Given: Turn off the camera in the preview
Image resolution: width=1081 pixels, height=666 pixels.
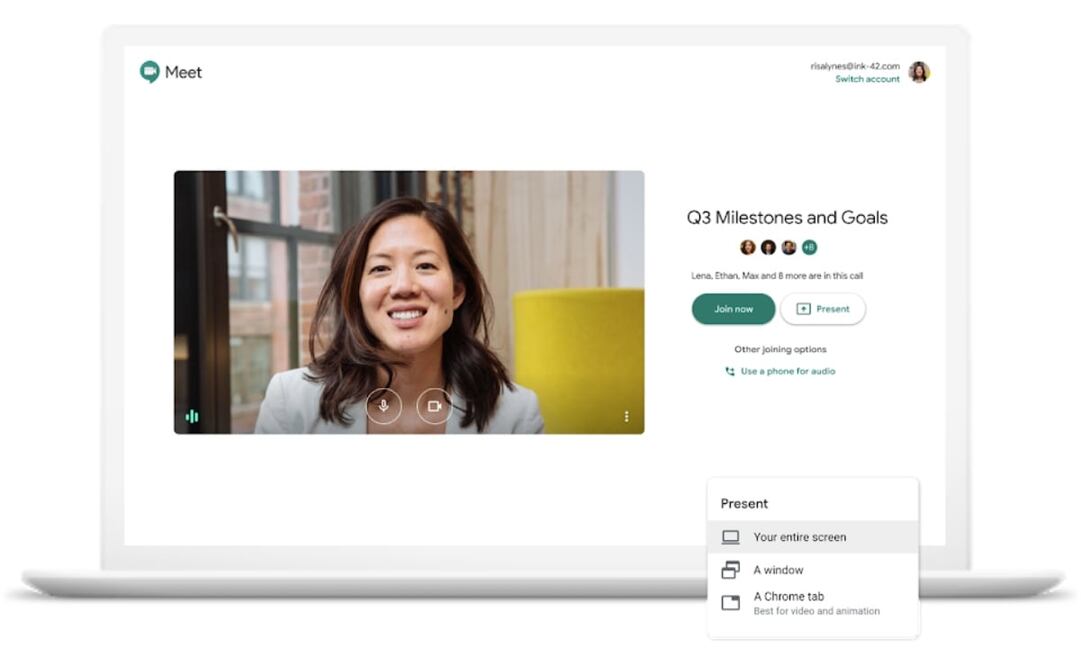Looking at the screenshot, I should [x=433, y=407].
